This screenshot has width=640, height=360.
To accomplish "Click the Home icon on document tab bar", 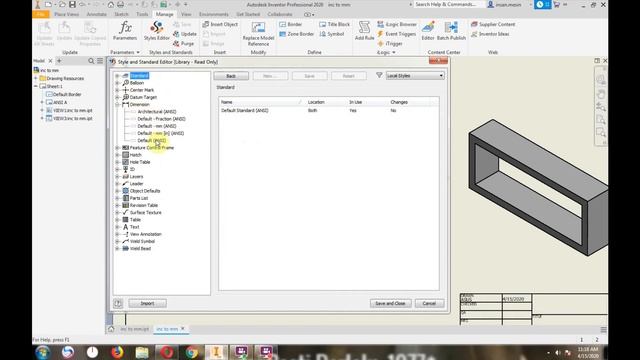I will [x=111, y=329].
